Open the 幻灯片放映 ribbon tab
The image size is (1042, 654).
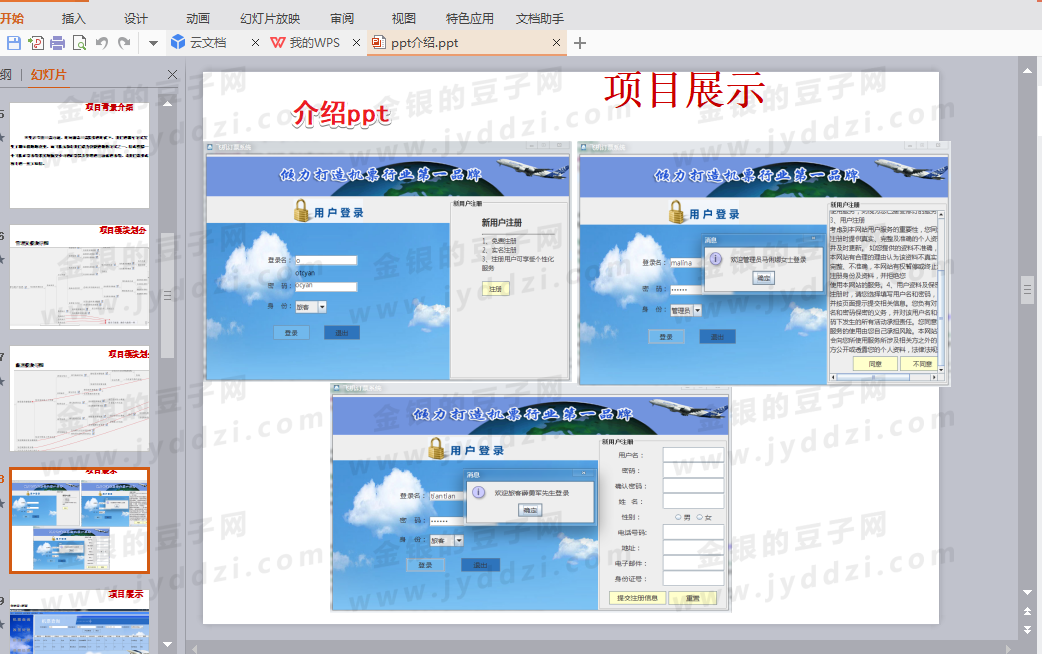click(270, 19)
